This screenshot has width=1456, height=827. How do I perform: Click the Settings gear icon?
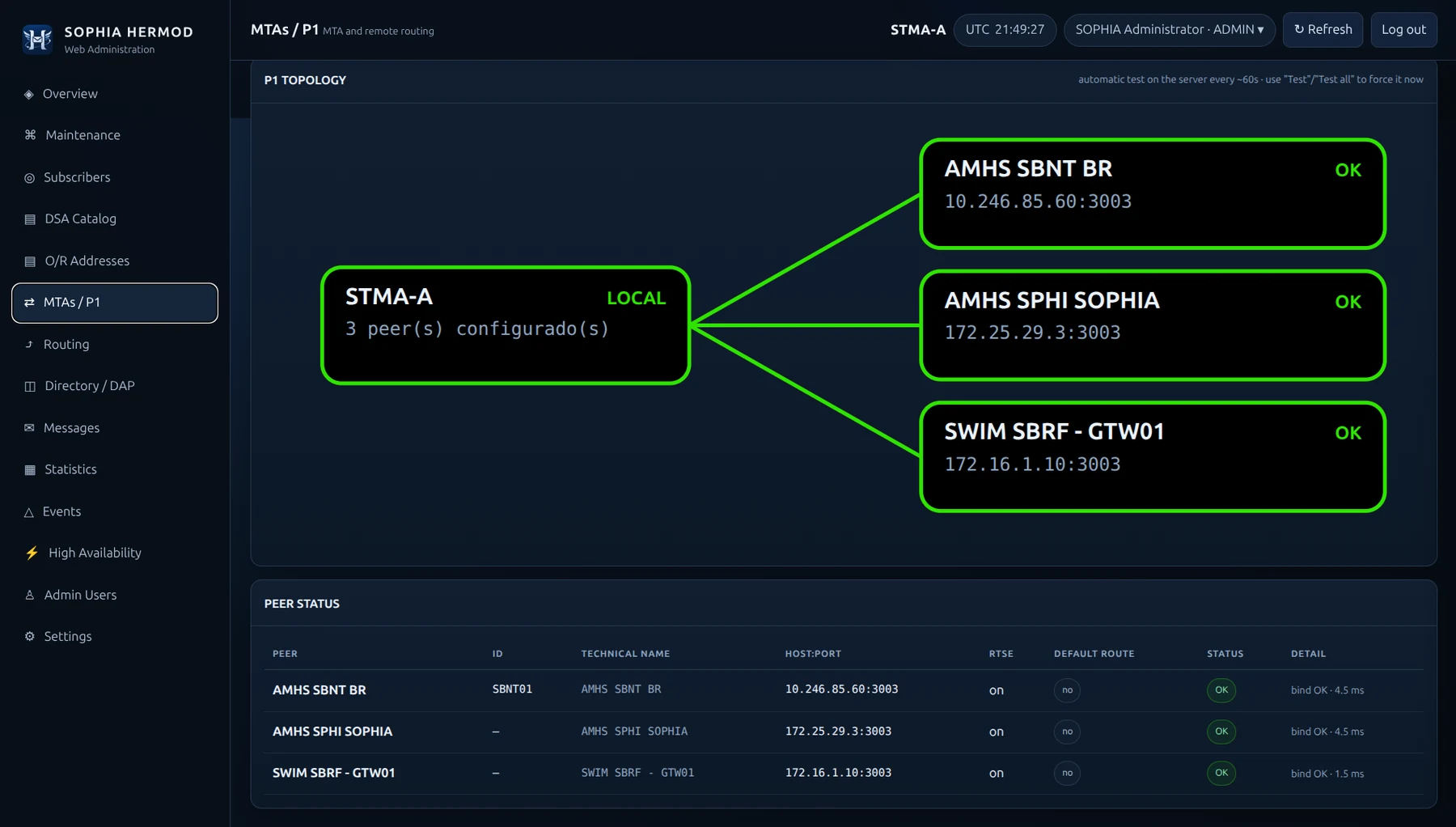click(30, 637)
